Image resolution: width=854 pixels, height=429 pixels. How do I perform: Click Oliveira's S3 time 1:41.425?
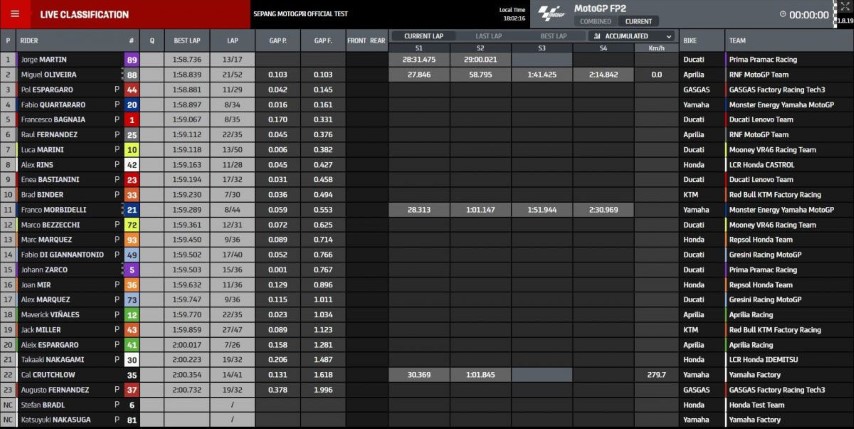coord(542,75)
